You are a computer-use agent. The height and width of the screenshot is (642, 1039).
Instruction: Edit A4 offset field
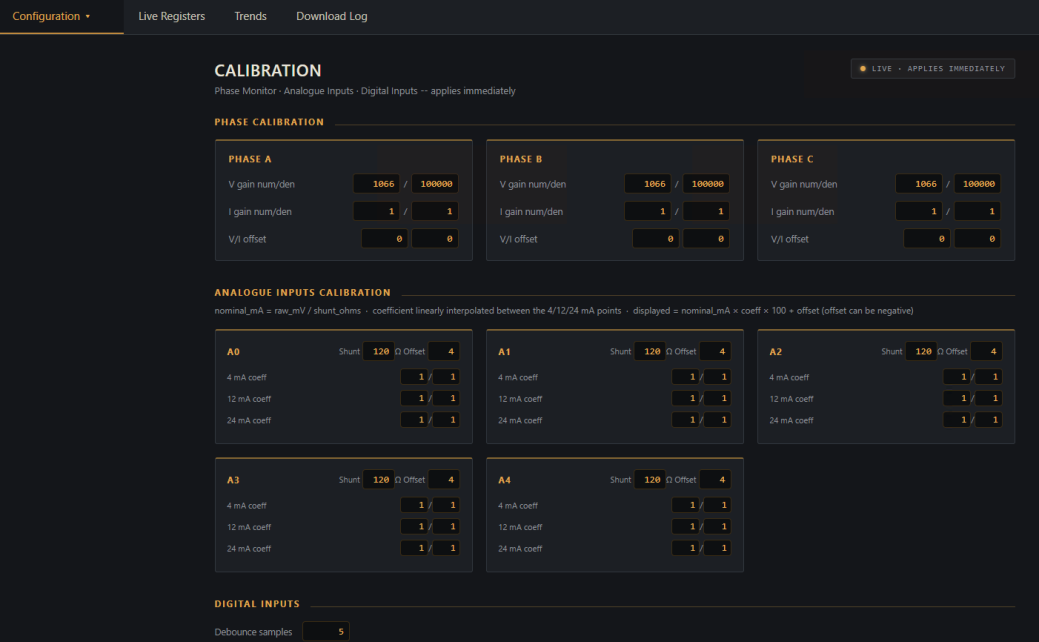(715, 480)
